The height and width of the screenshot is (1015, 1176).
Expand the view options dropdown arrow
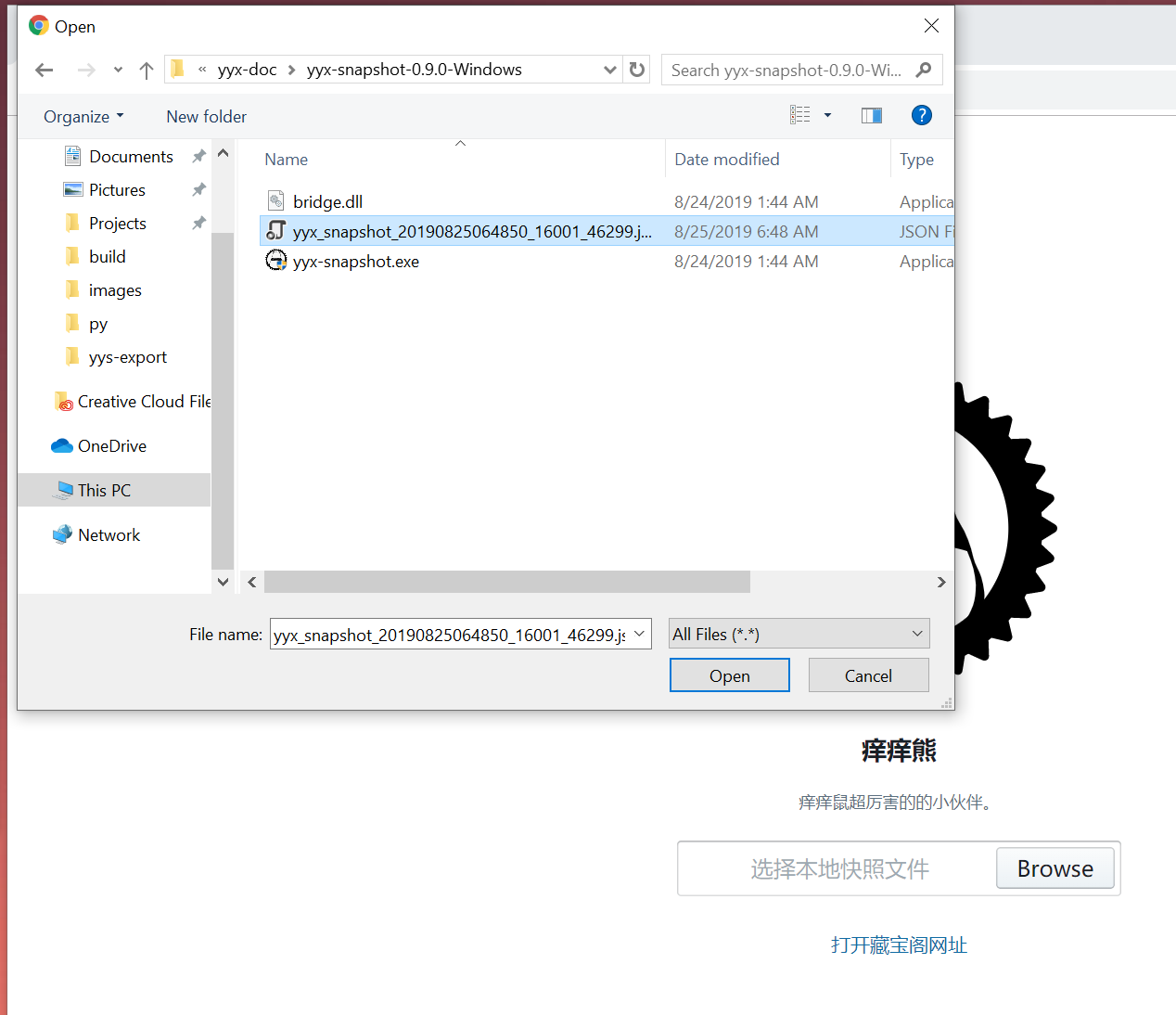(827, 116)
